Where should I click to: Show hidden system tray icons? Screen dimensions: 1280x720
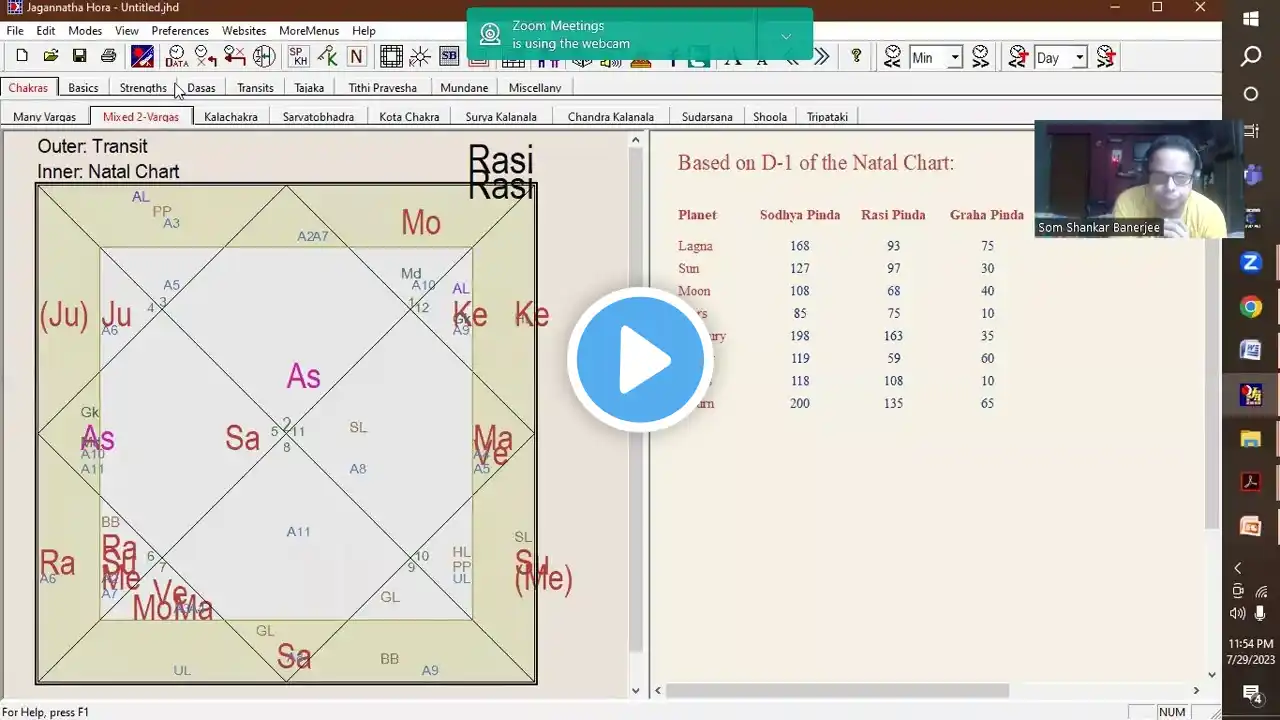pyautogui.click(x=1237, y=568)
